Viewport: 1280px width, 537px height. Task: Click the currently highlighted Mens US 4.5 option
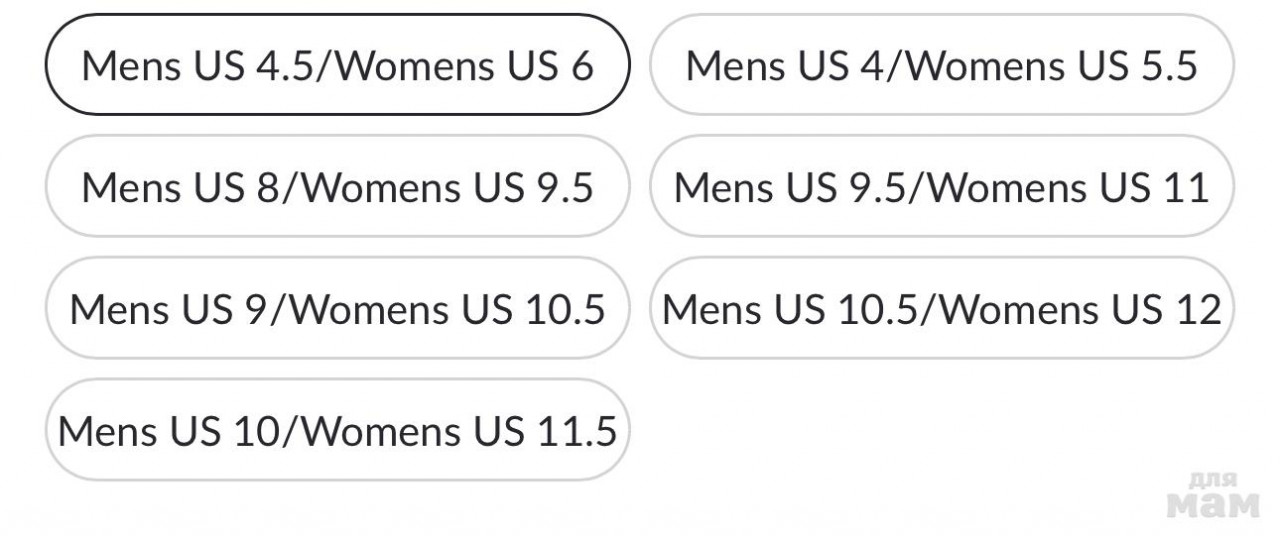[338, 65]
